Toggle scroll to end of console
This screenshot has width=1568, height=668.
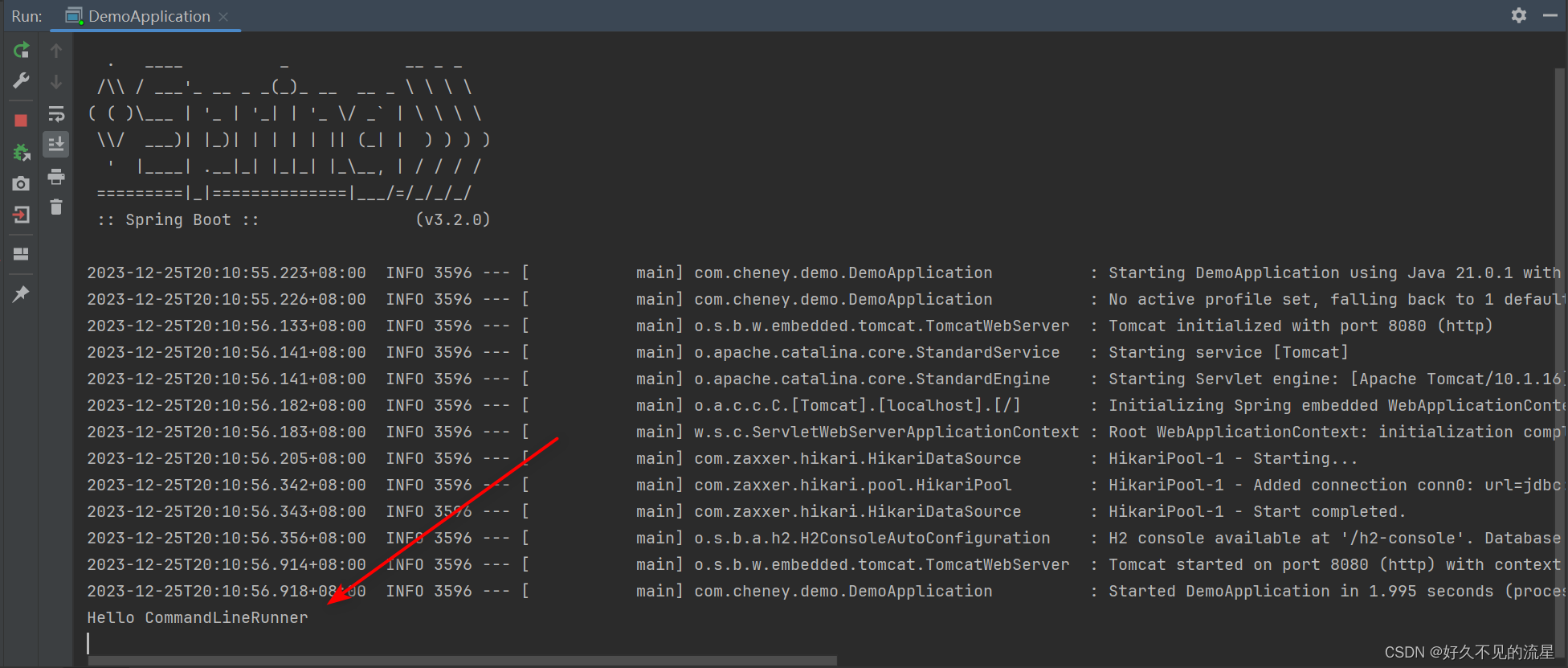click(56, 145)
